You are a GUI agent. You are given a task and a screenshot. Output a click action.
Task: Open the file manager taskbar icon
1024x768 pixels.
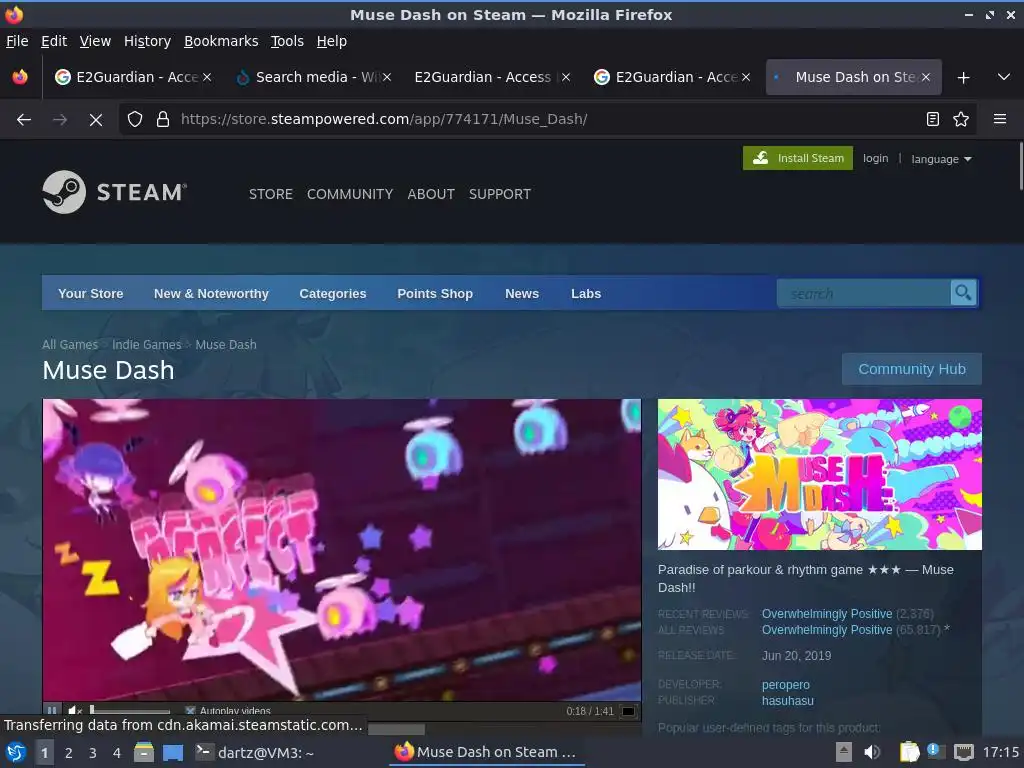click(144, 752)
